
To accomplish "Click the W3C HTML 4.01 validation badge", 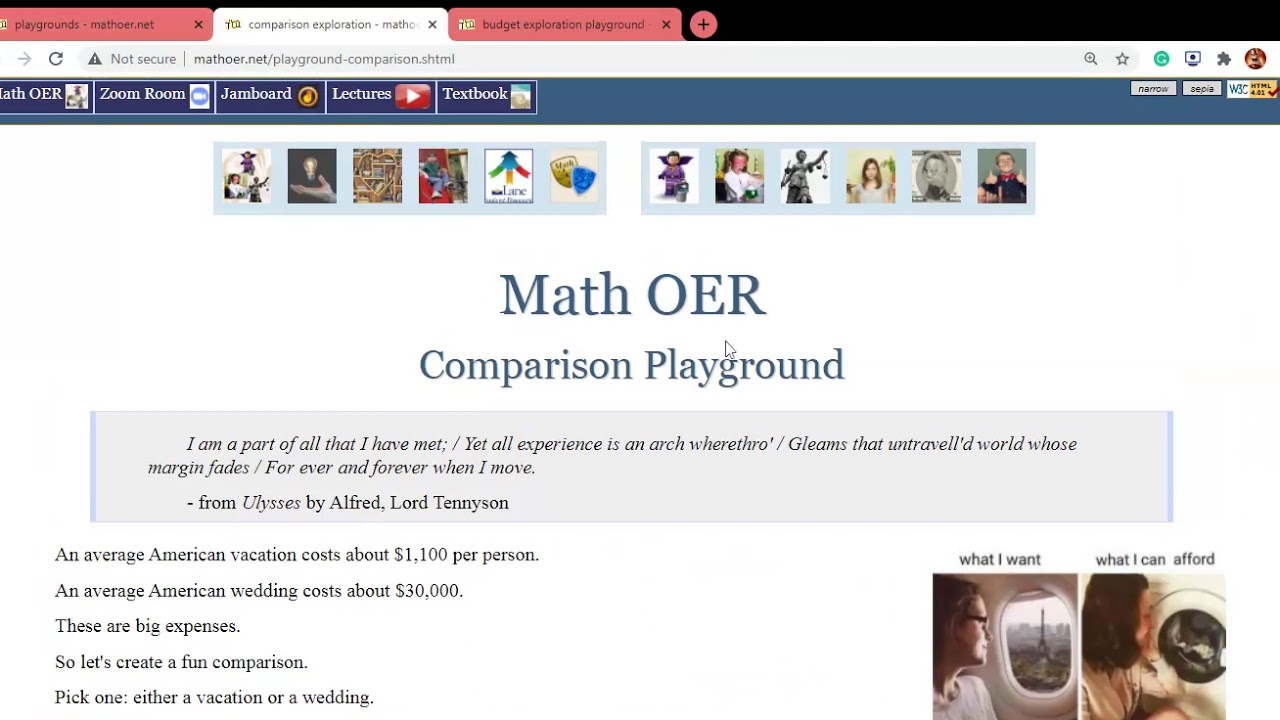I will tap(1251, 89).
